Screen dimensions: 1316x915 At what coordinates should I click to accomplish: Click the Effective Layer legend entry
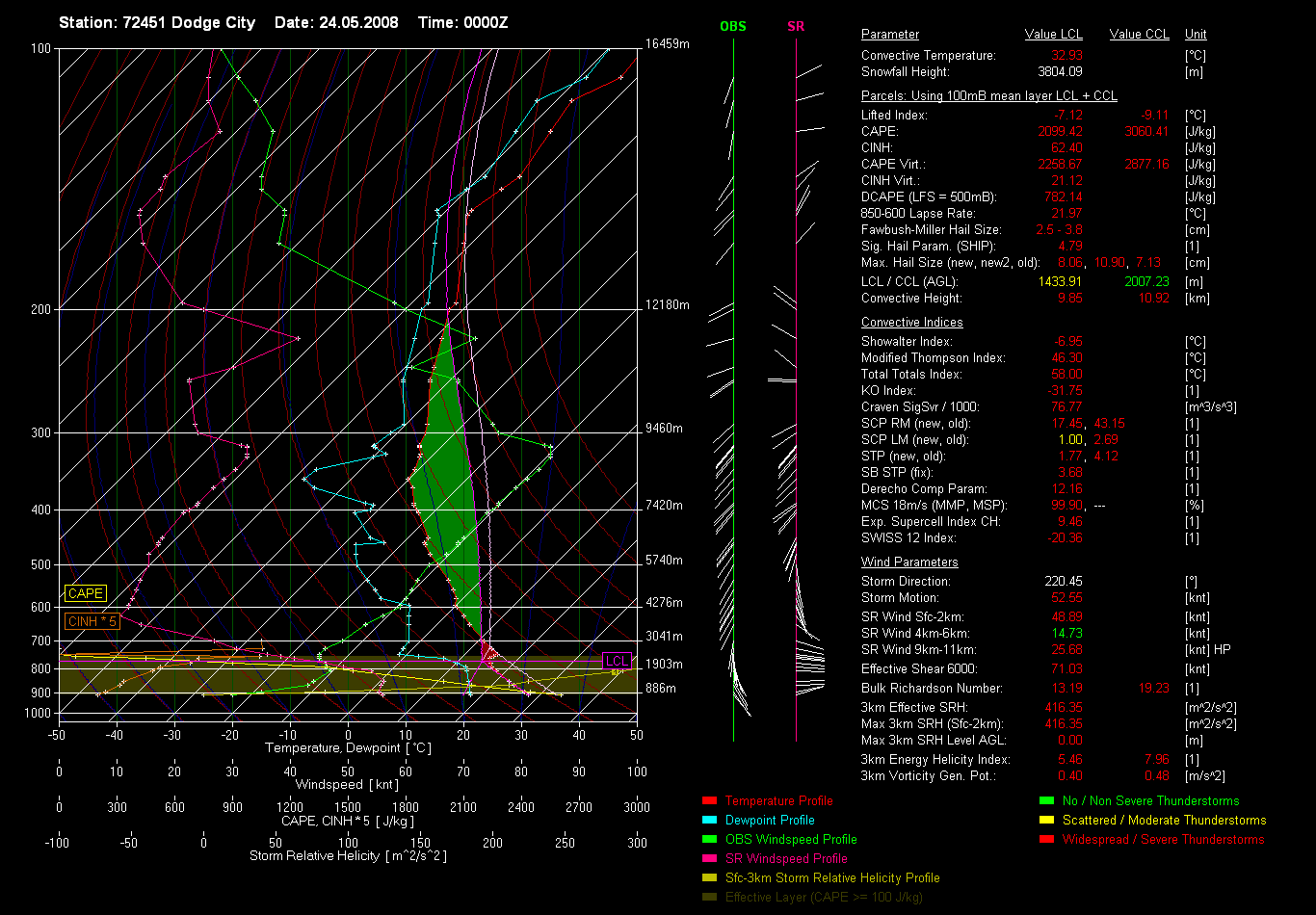point(824,898)
